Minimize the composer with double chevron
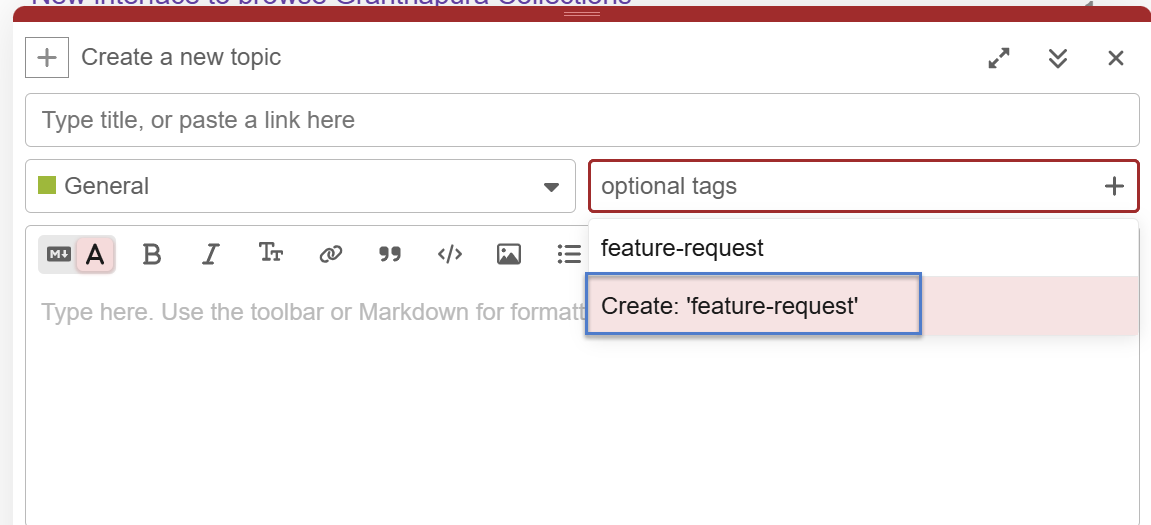The height and width of the screenshot is (525, 1151). click(x=1057, y=58)
